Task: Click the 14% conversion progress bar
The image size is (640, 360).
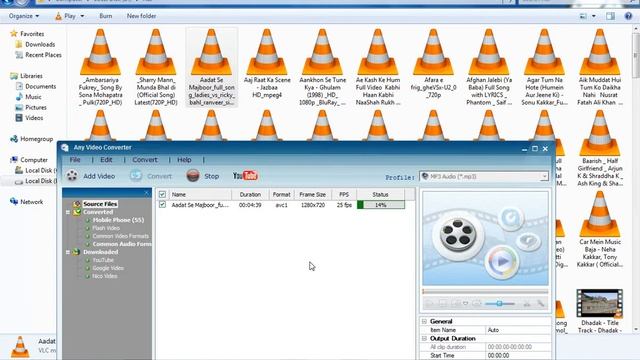Action: click(381, 205)
